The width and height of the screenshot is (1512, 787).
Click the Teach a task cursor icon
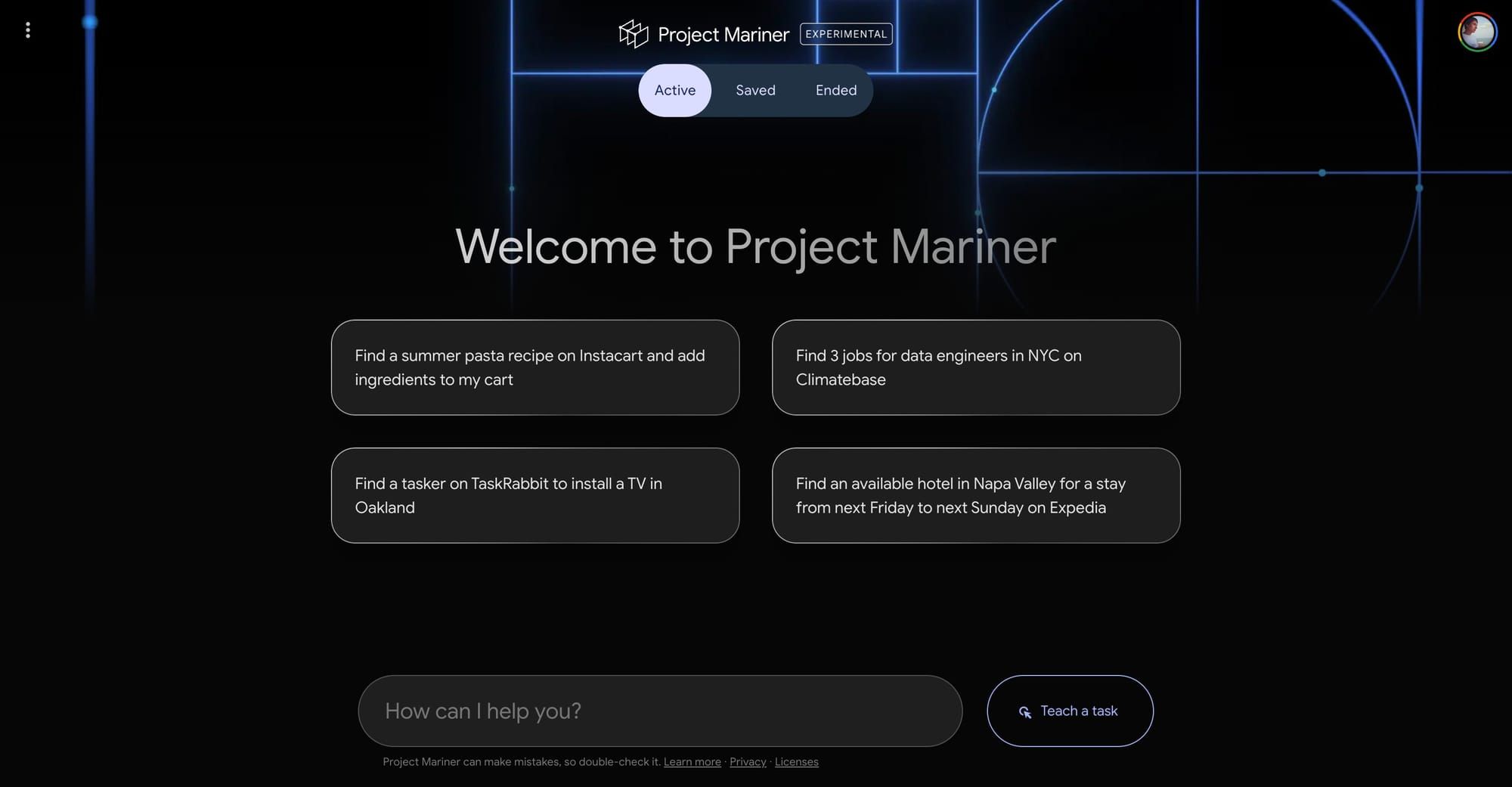(1025, 711)
